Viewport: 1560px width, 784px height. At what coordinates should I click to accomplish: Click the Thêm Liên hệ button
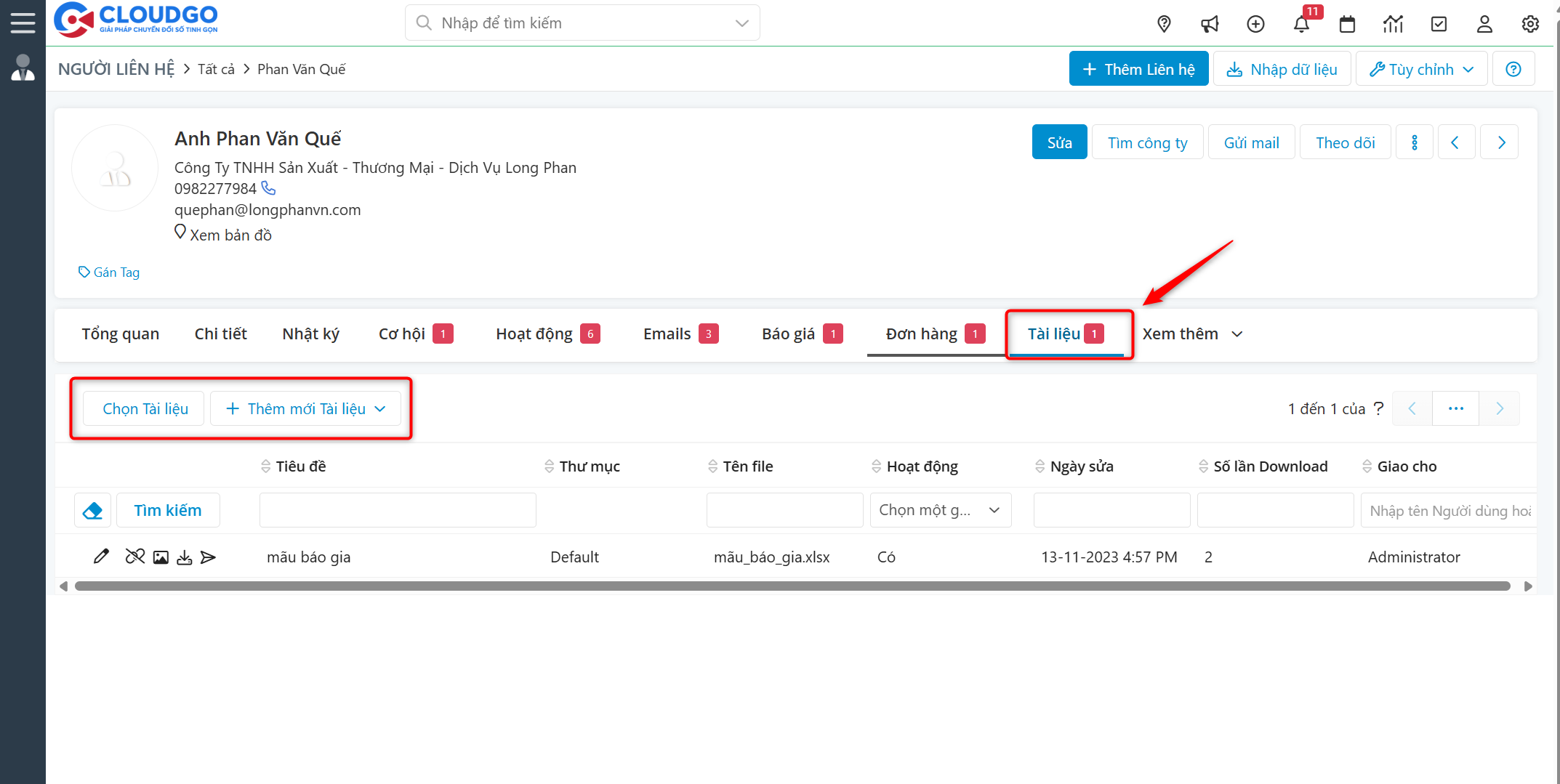click(x=1138, y=69)
